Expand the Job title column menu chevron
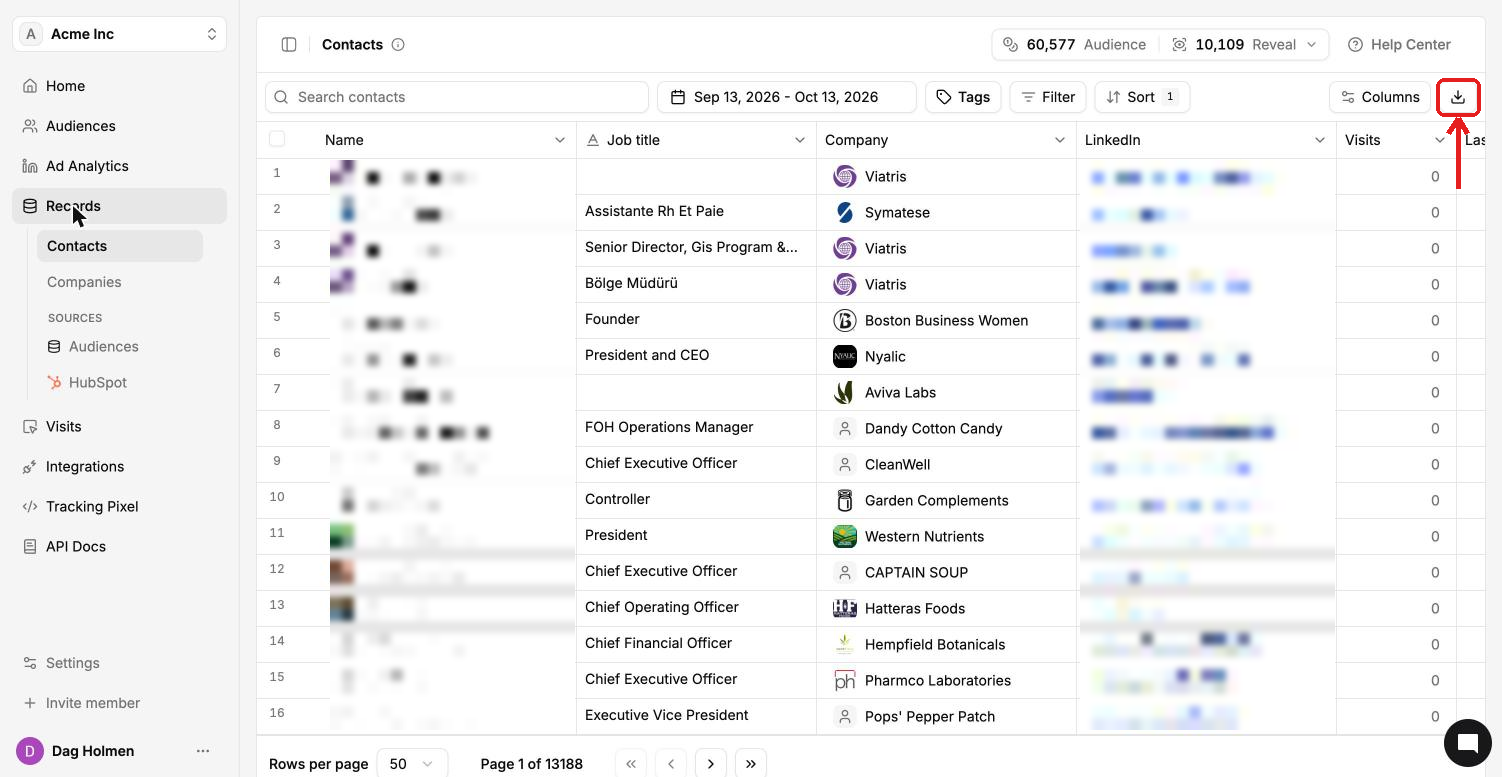The width and height of the screenshot is (1502, 777). point(800,140)
